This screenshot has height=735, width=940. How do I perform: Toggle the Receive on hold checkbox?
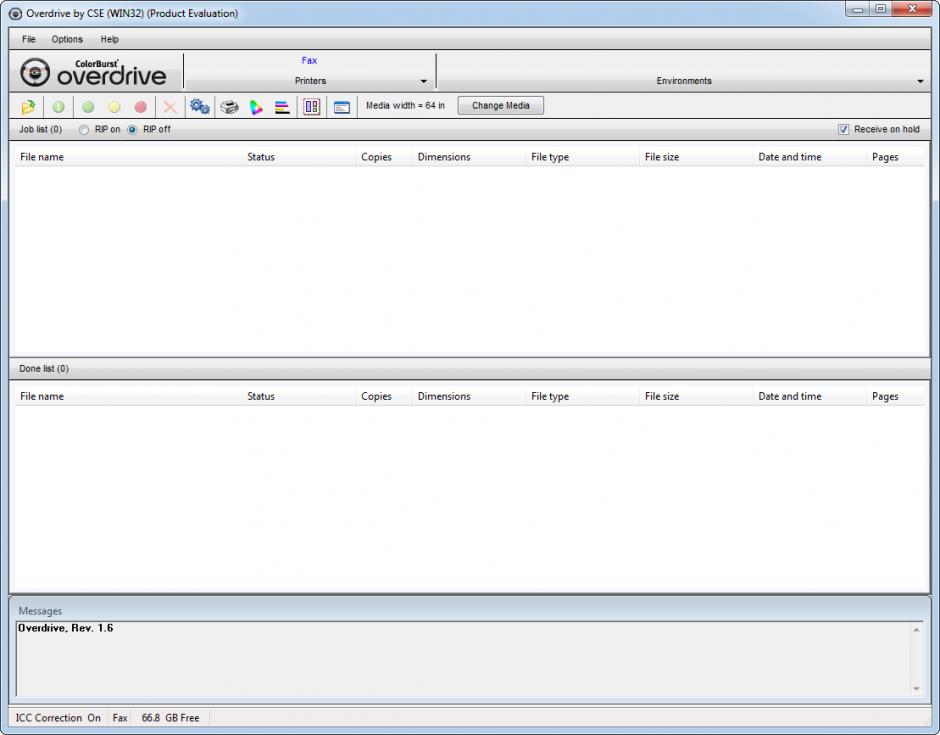[843, 129]
